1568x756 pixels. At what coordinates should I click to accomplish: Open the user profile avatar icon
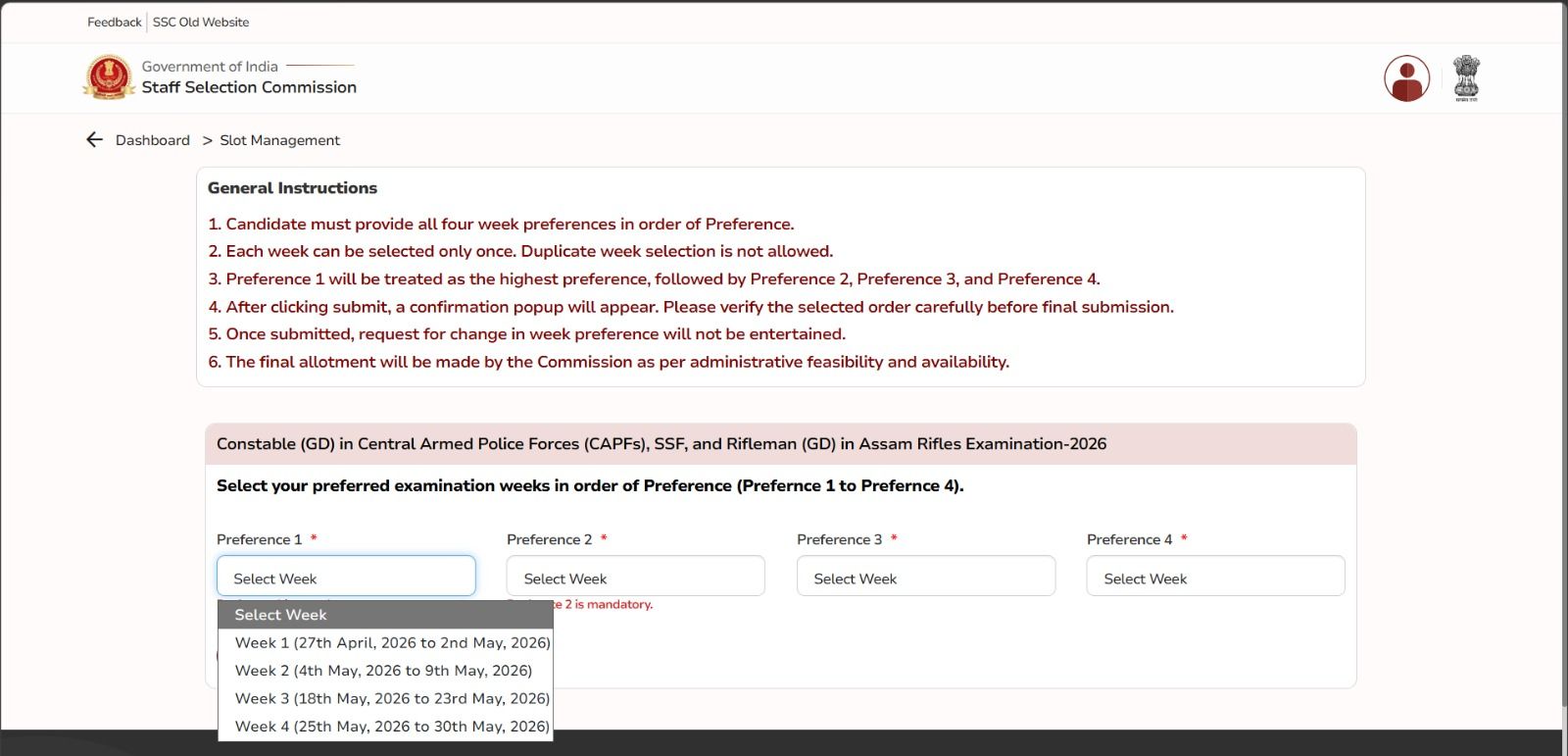[1406, 78]
